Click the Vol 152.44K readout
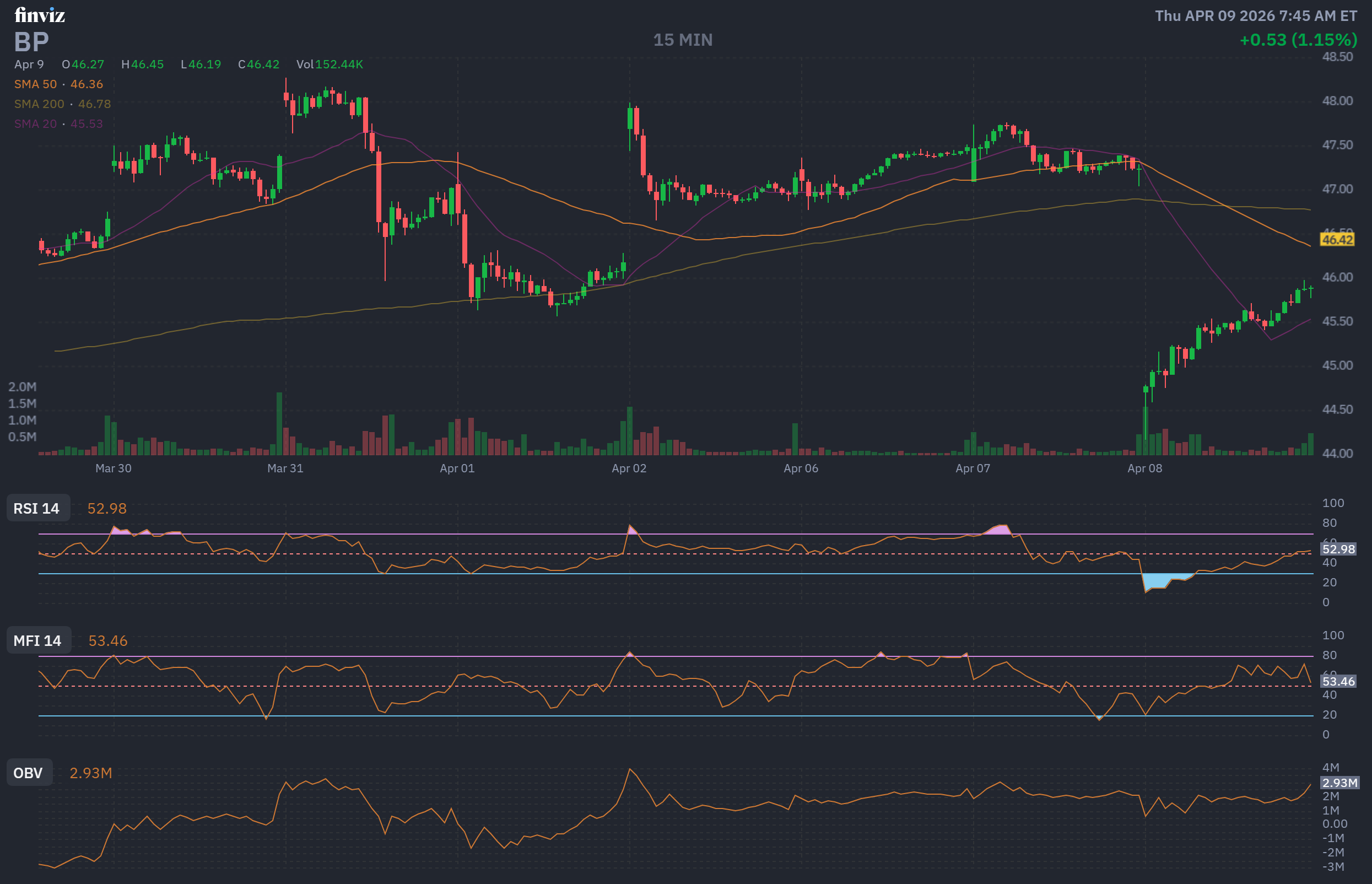Image resolution: width=1372 pixels, height=884 pixels. (330, 64)
